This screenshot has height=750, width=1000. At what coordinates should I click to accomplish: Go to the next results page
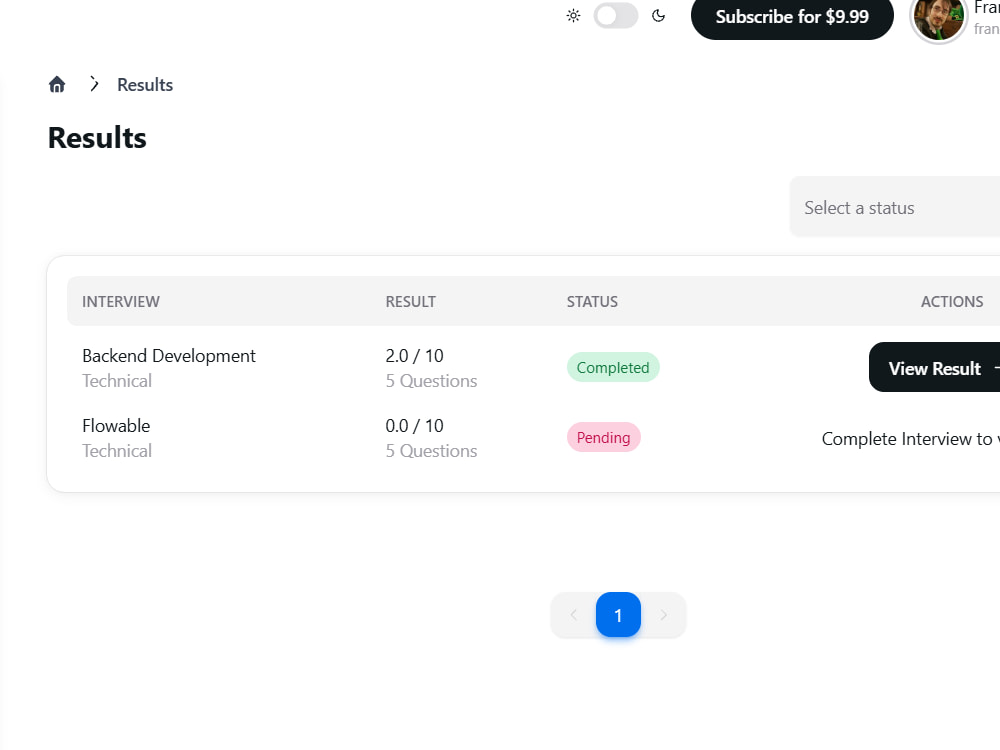coord(663,615)
